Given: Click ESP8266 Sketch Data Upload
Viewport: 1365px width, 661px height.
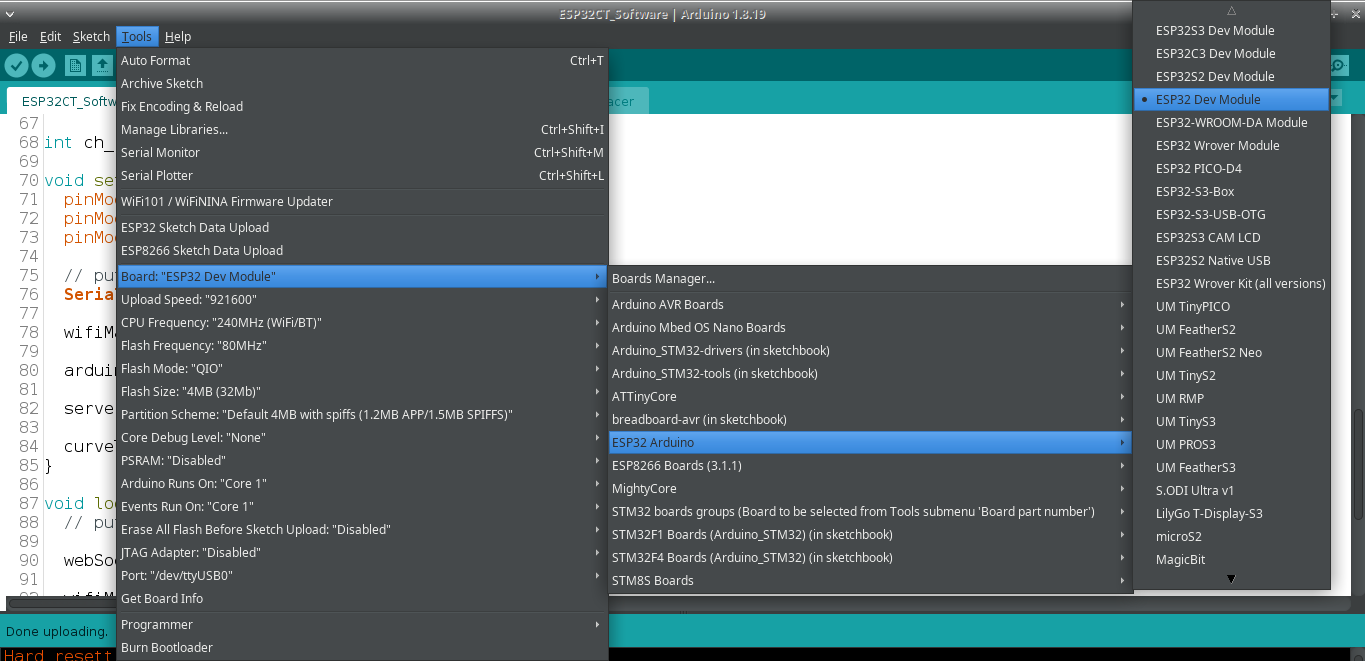Looking at the screenshot, I should pyautogui.click(x=362, y=250).
